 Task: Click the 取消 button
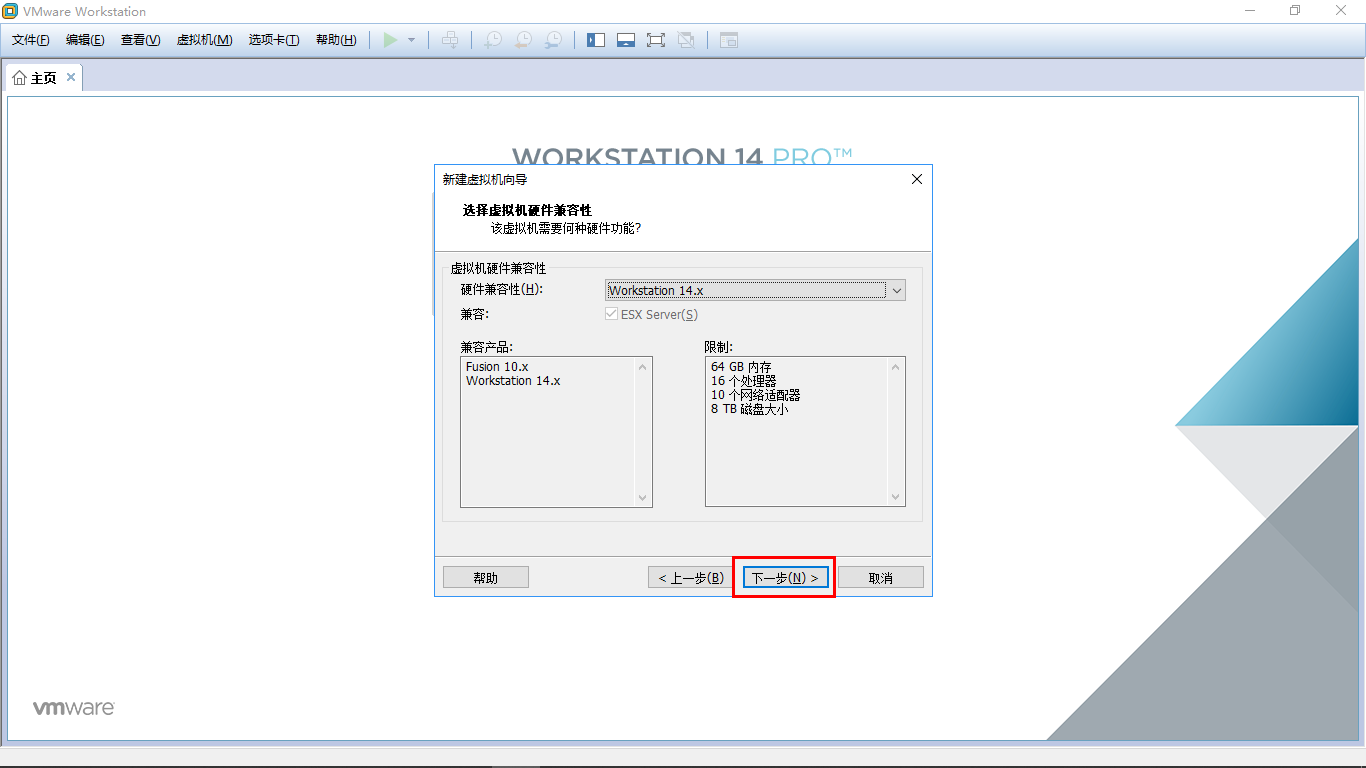click(880, 577)
